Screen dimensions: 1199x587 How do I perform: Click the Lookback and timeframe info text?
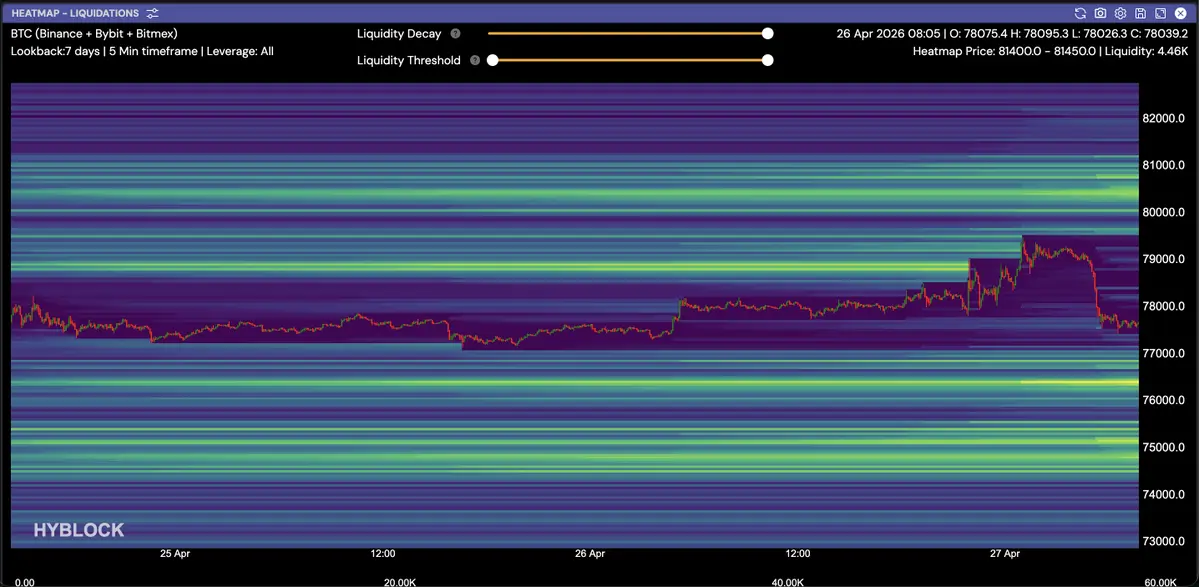[142, 51]
